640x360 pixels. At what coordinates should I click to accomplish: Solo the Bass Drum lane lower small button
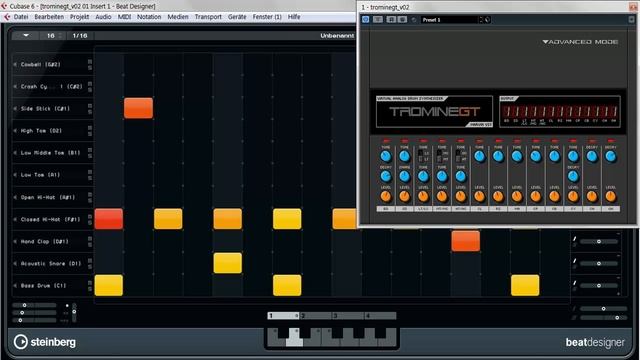tap(90, 289)
